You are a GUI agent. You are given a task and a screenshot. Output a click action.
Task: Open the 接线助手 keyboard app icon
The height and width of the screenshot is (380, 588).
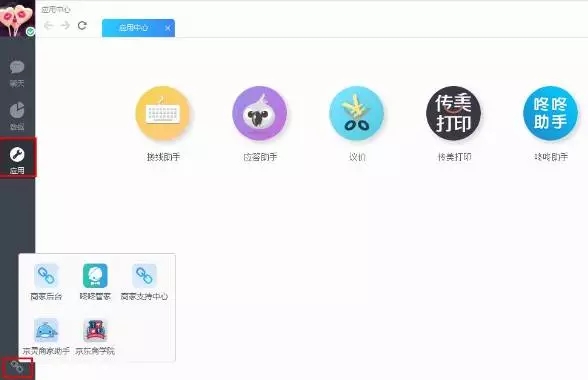click(x=163, y=113)
